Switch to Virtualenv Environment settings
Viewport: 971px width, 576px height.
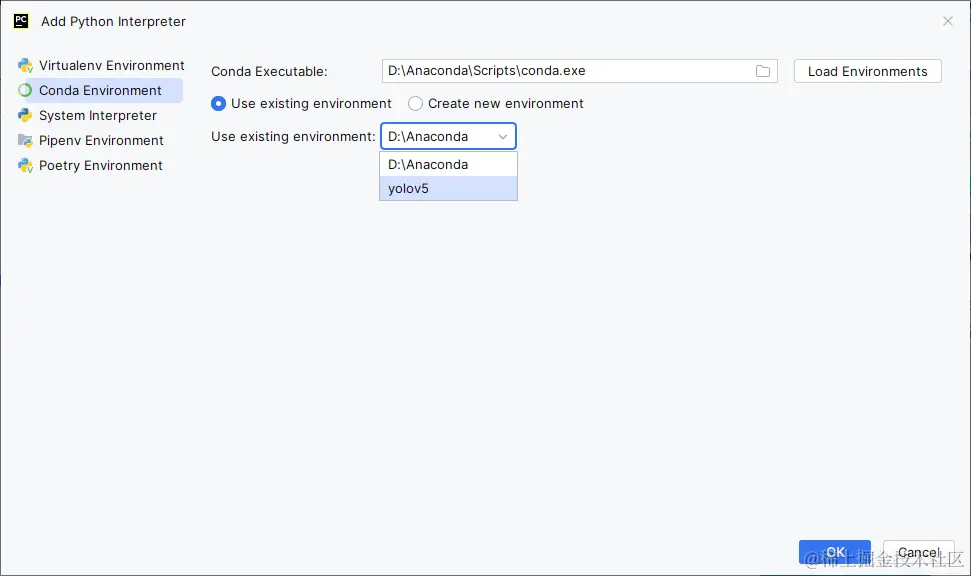pyautogui.click(x=111, y=66)
